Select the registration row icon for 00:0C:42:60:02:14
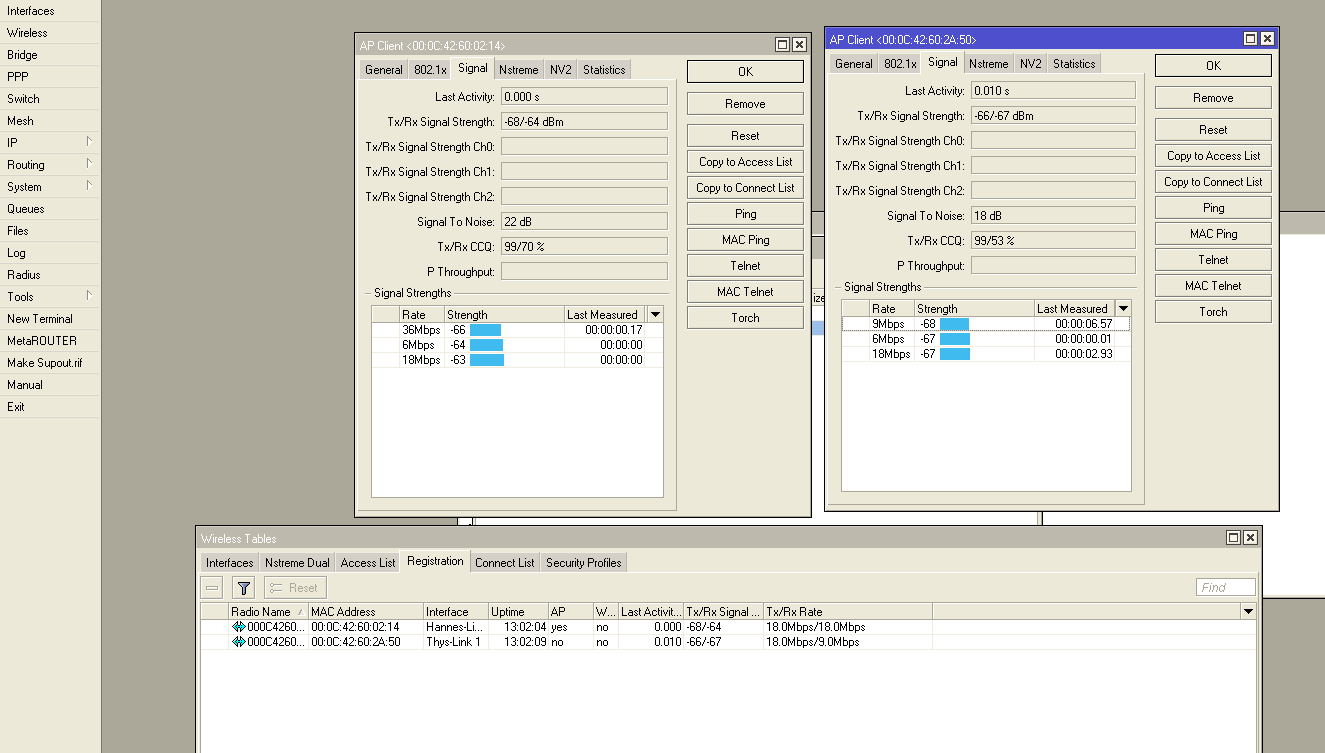The width and height of the screenshot is (1325, 753). click(238, 627)
